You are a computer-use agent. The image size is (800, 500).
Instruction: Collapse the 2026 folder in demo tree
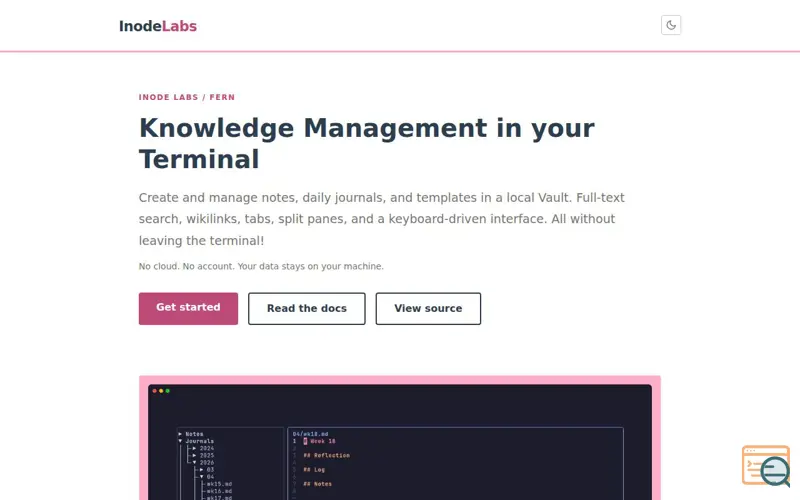click(x=194, y=462)
